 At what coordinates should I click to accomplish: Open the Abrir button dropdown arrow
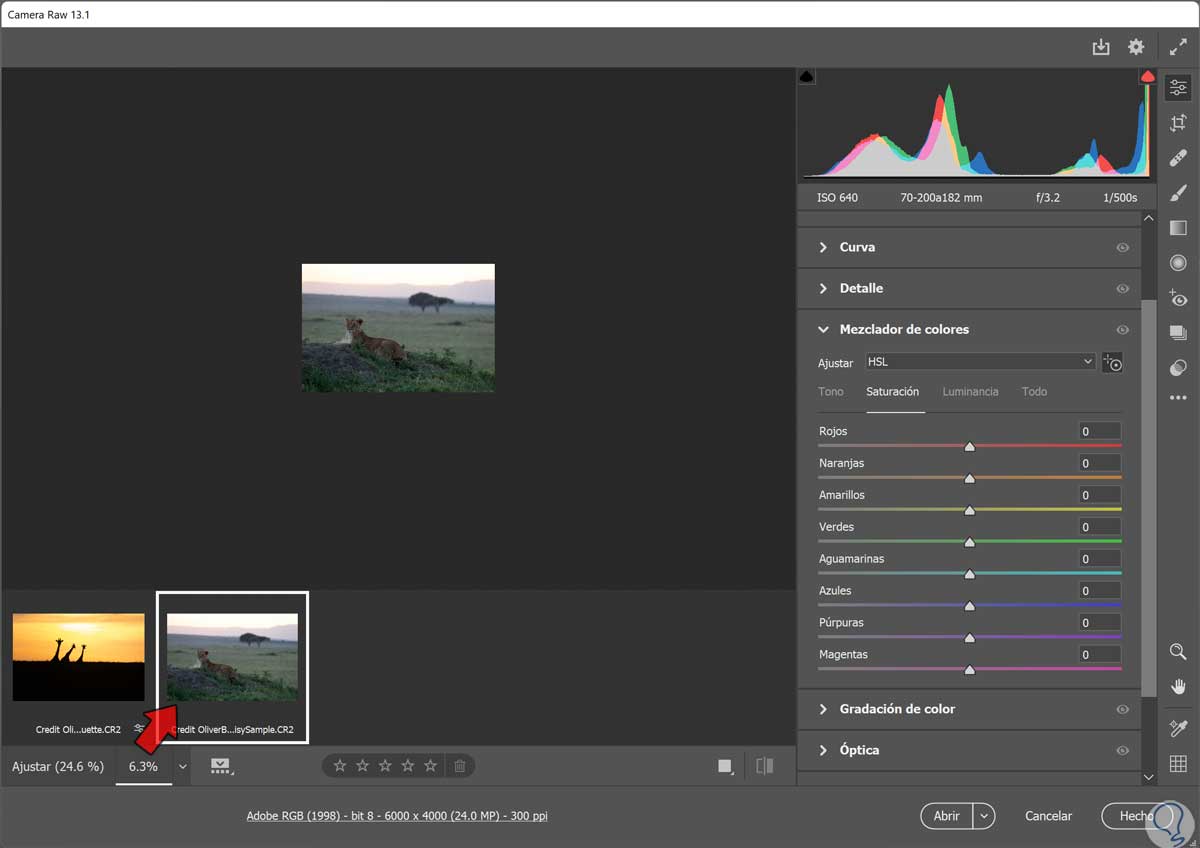click(x=985, y=816)
